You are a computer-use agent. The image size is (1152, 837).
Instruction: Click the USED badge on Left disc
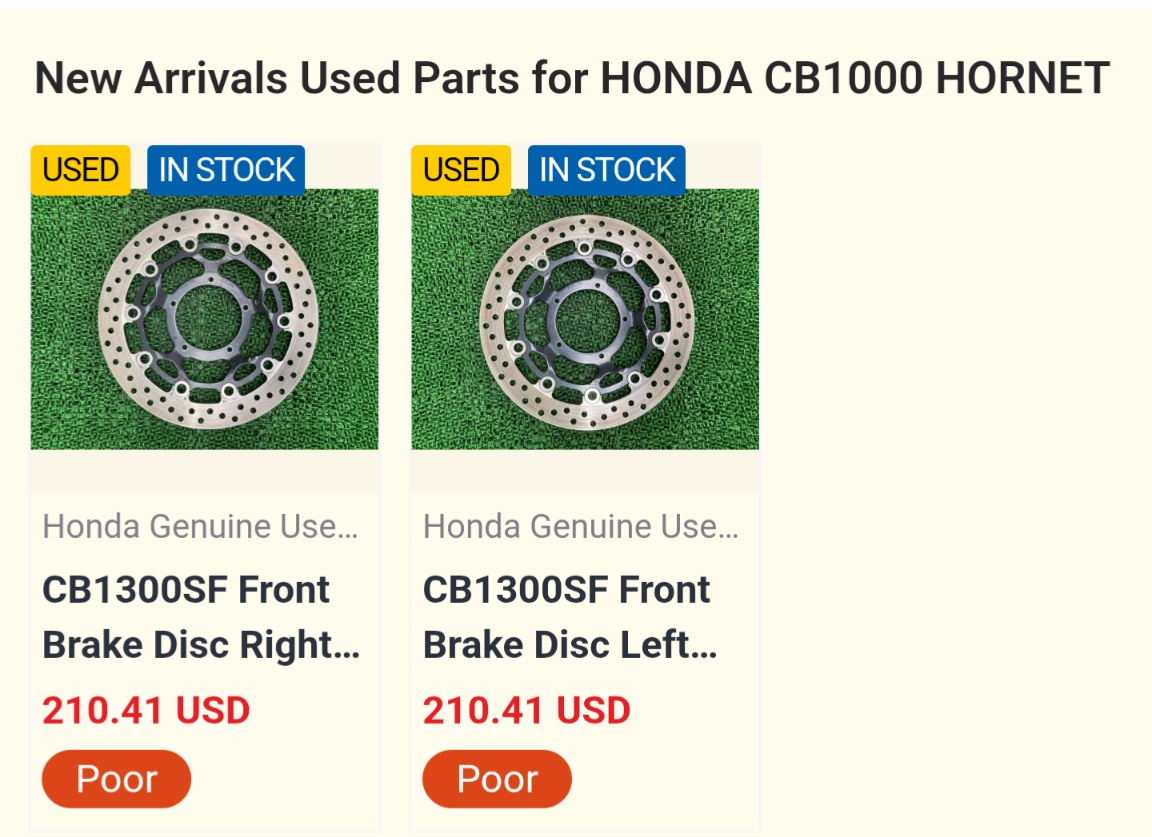(x=461, y=170)
